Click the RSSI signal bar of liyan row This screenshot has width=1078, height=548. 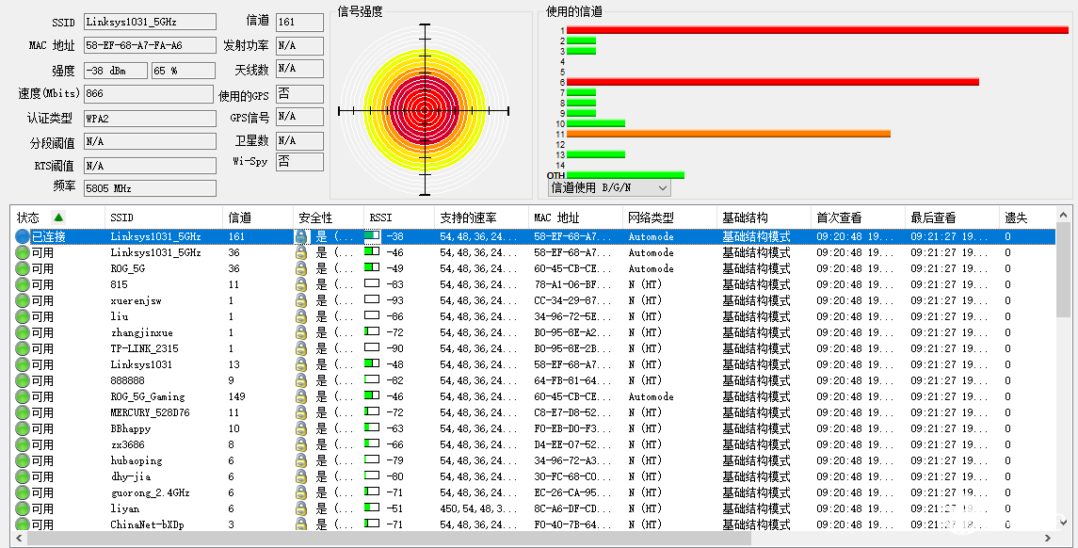(372, 507)
